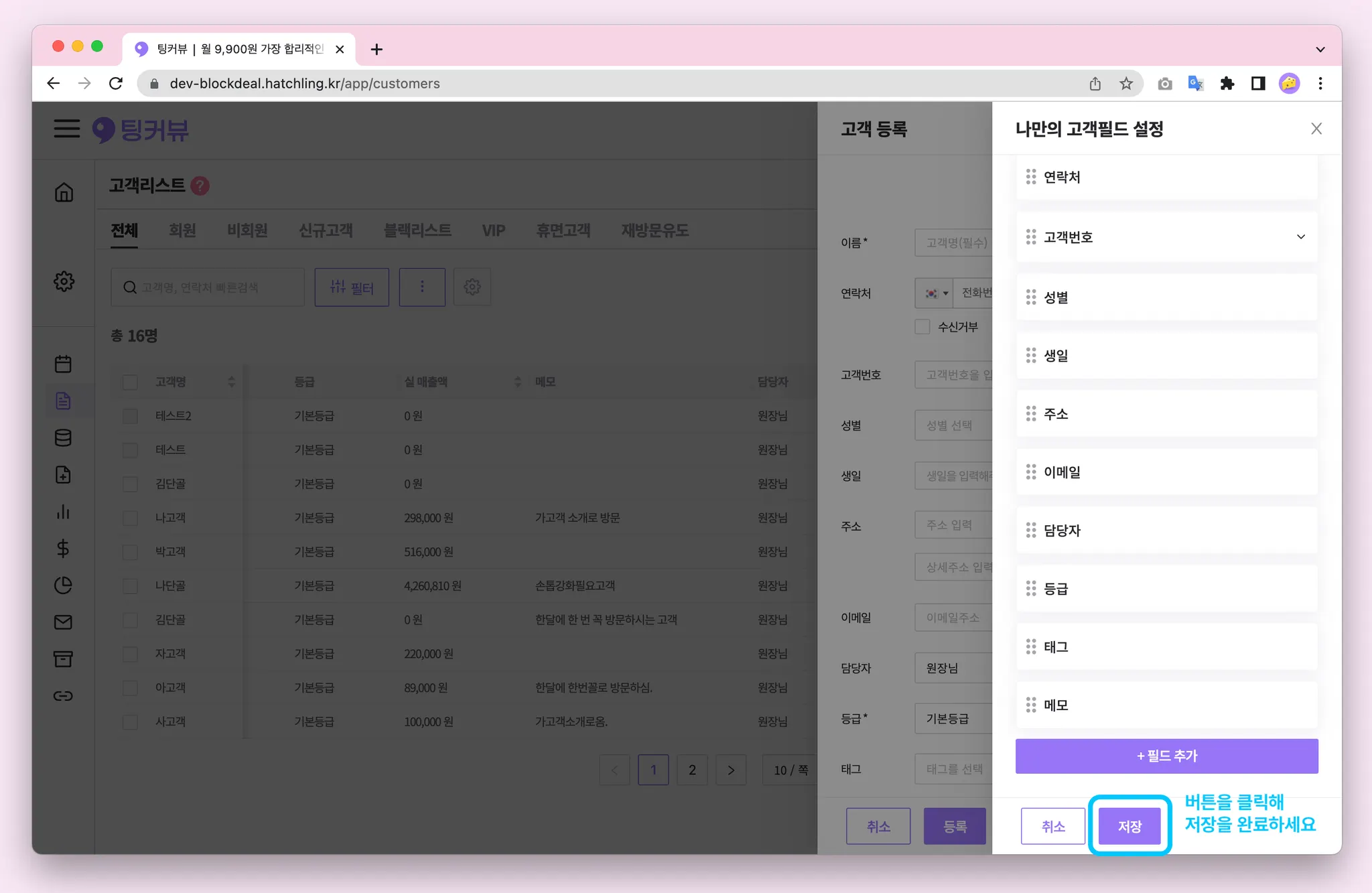Click the + 필드 추가 button
Screen dimensions: 1372x893
tap(1166, 756)
